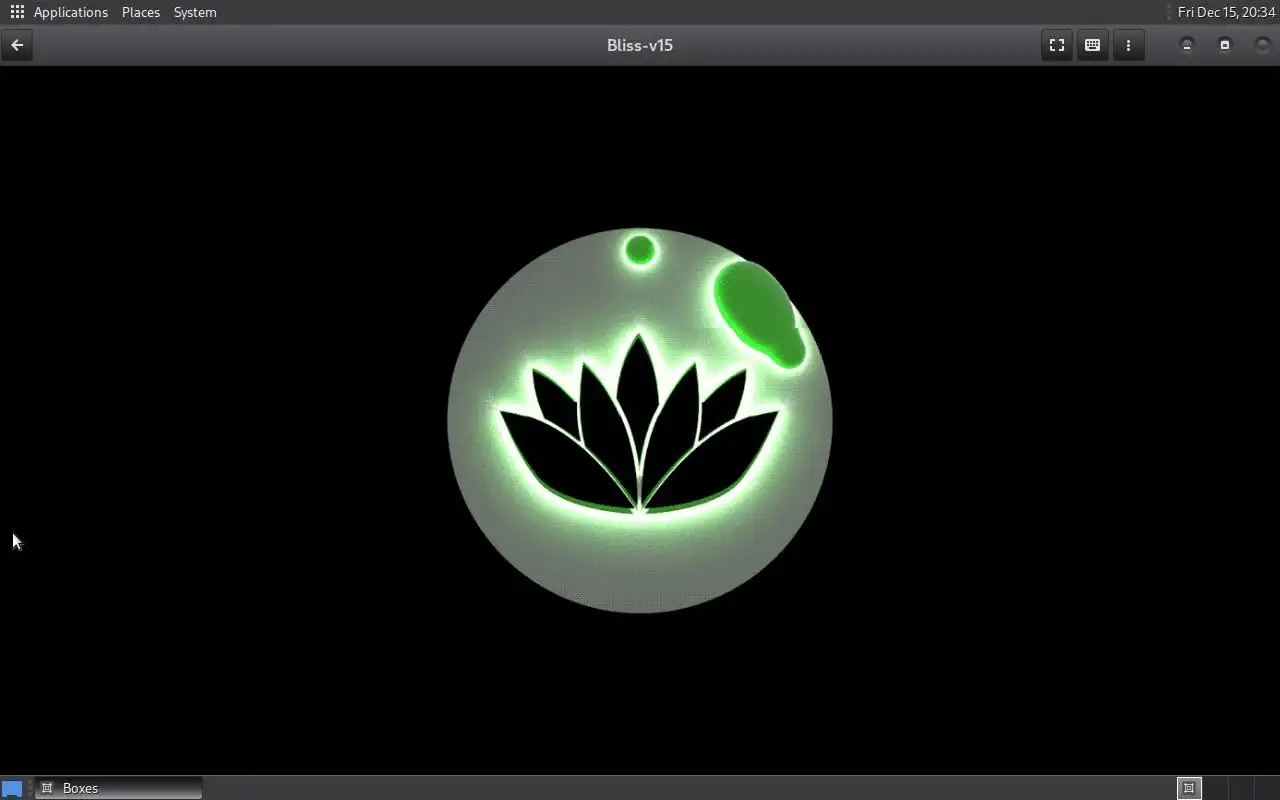Open the Places menu
The width and height of the screenshot is (1280, 800).
click(x=141, y=12)
